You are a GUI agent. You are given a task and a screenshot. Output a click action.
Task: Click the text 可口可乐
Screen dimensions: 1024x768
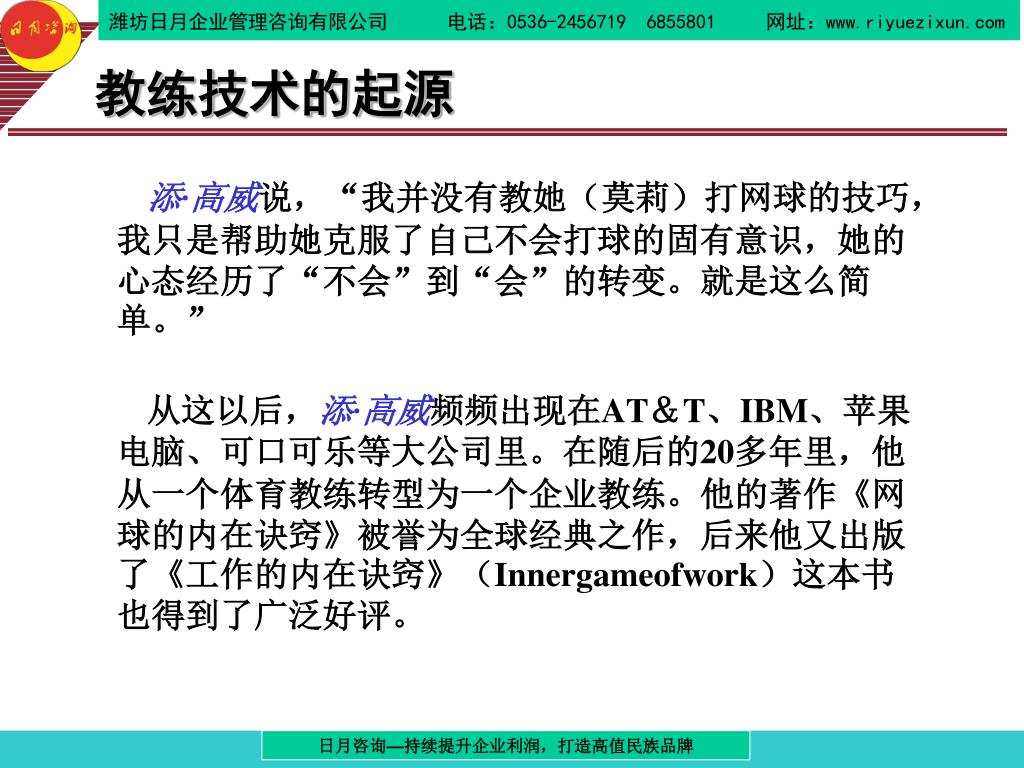(x=289, y=451)
